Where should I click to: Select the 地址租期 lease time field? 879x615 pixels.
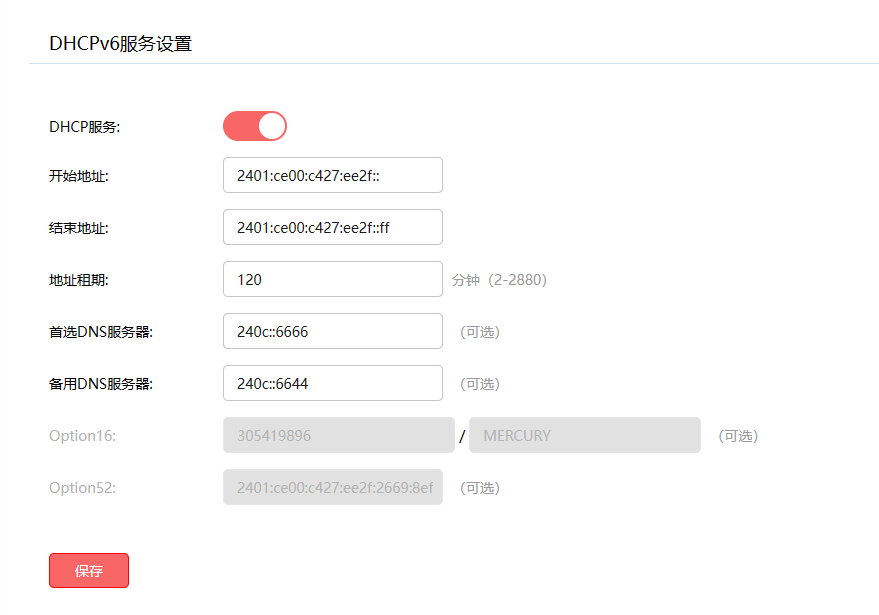[x=332, y=279]
